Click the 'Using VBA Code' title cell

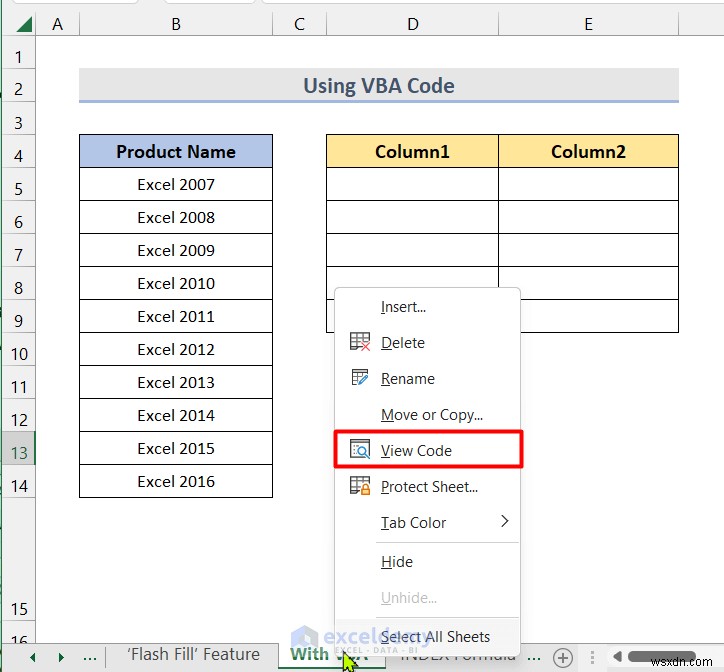coord(379,85)
